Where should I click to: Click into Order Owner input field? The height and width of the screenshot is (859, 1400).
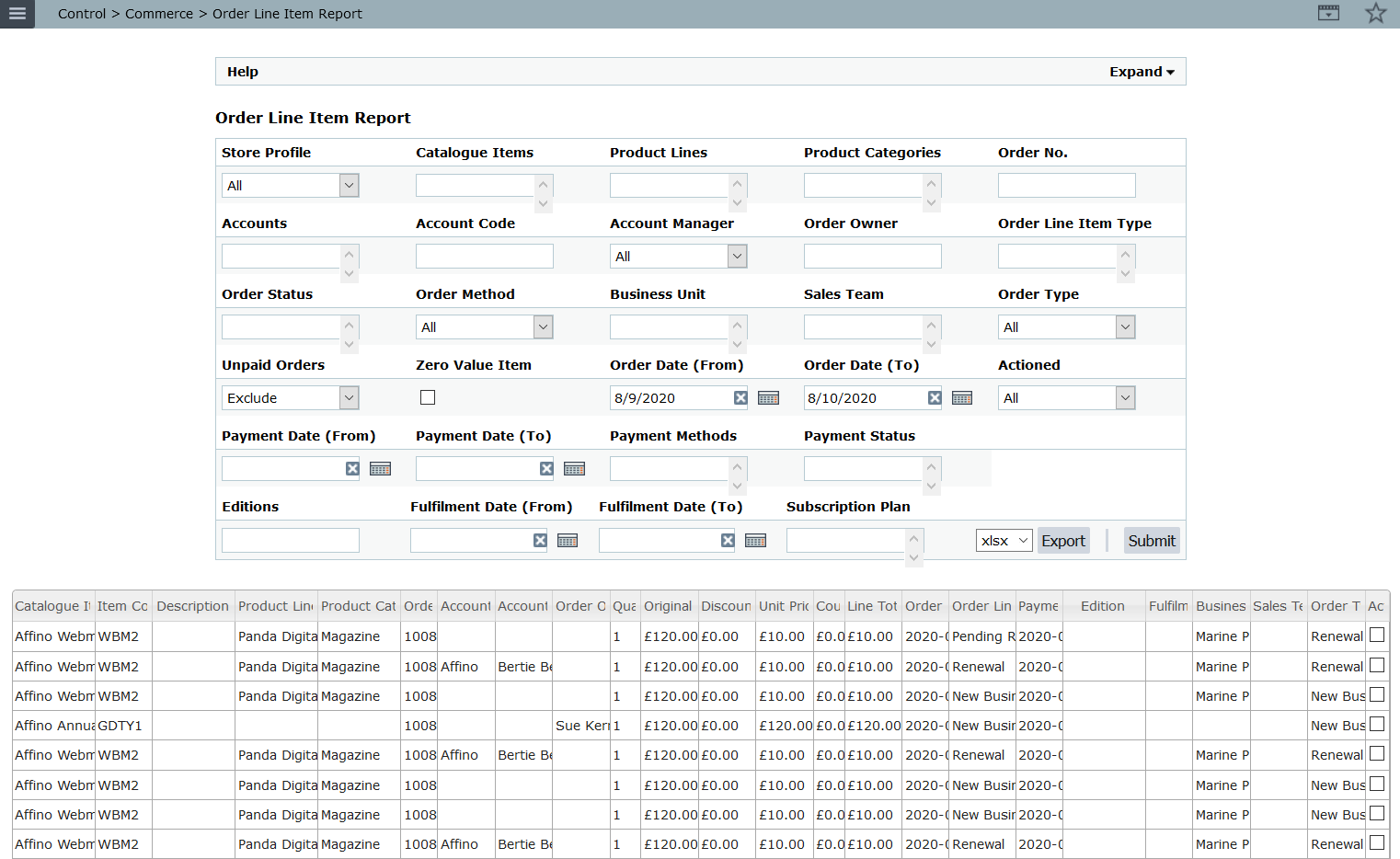click(x=873, y=256)
